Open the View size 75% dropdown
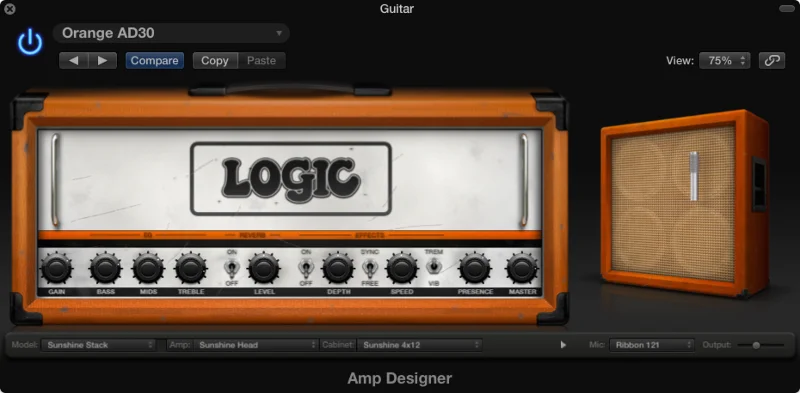The height and width of the screenshot is (393, 800). coord(724,61)
